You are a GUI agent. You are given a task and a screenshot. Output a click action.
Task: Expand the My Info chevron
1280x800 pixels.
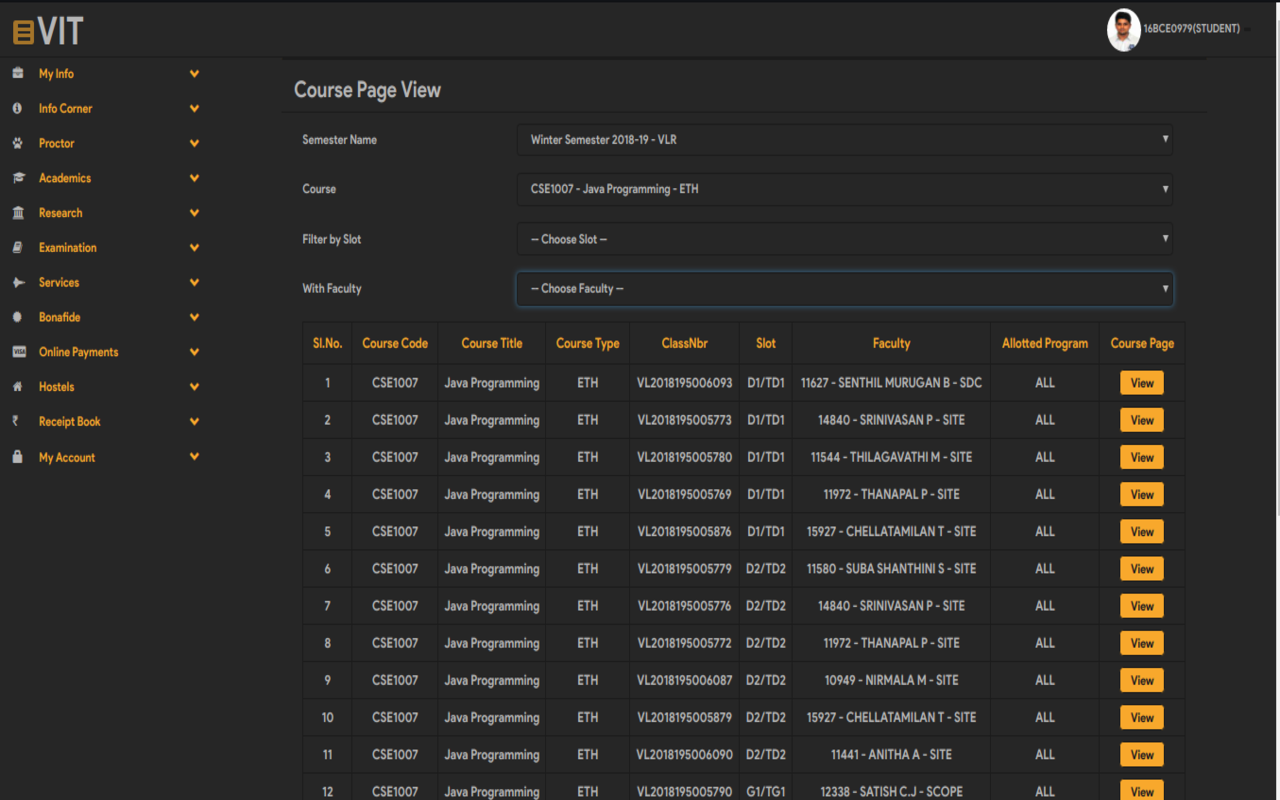pos(194,74)
